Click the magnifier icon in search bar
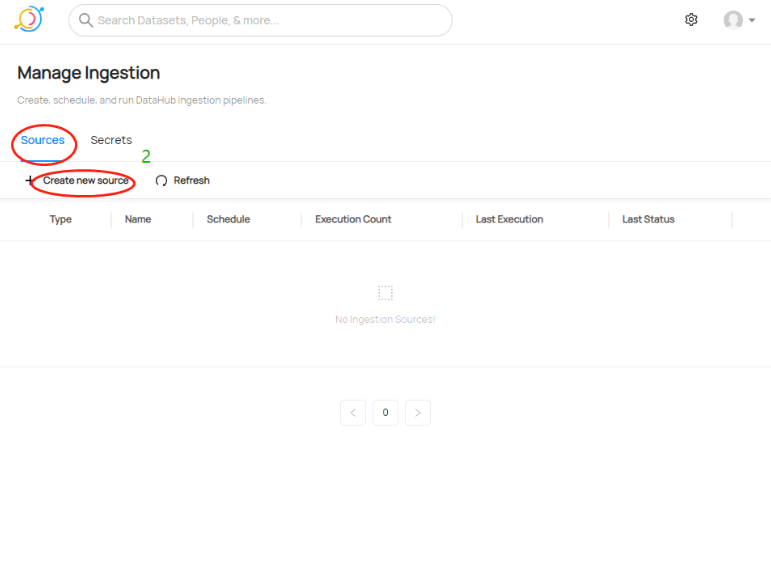Viewport: 771px width, 586px height. coord(86,20)
